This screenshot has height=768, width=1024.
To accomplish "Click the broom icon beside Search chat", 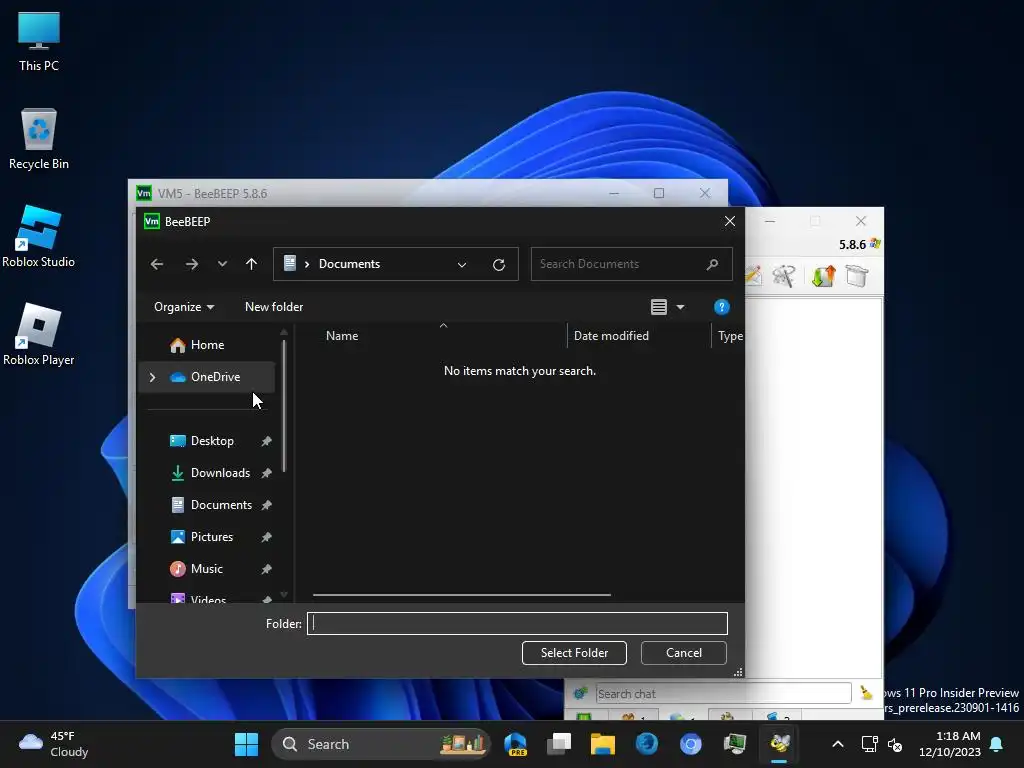I will (866, 693).
